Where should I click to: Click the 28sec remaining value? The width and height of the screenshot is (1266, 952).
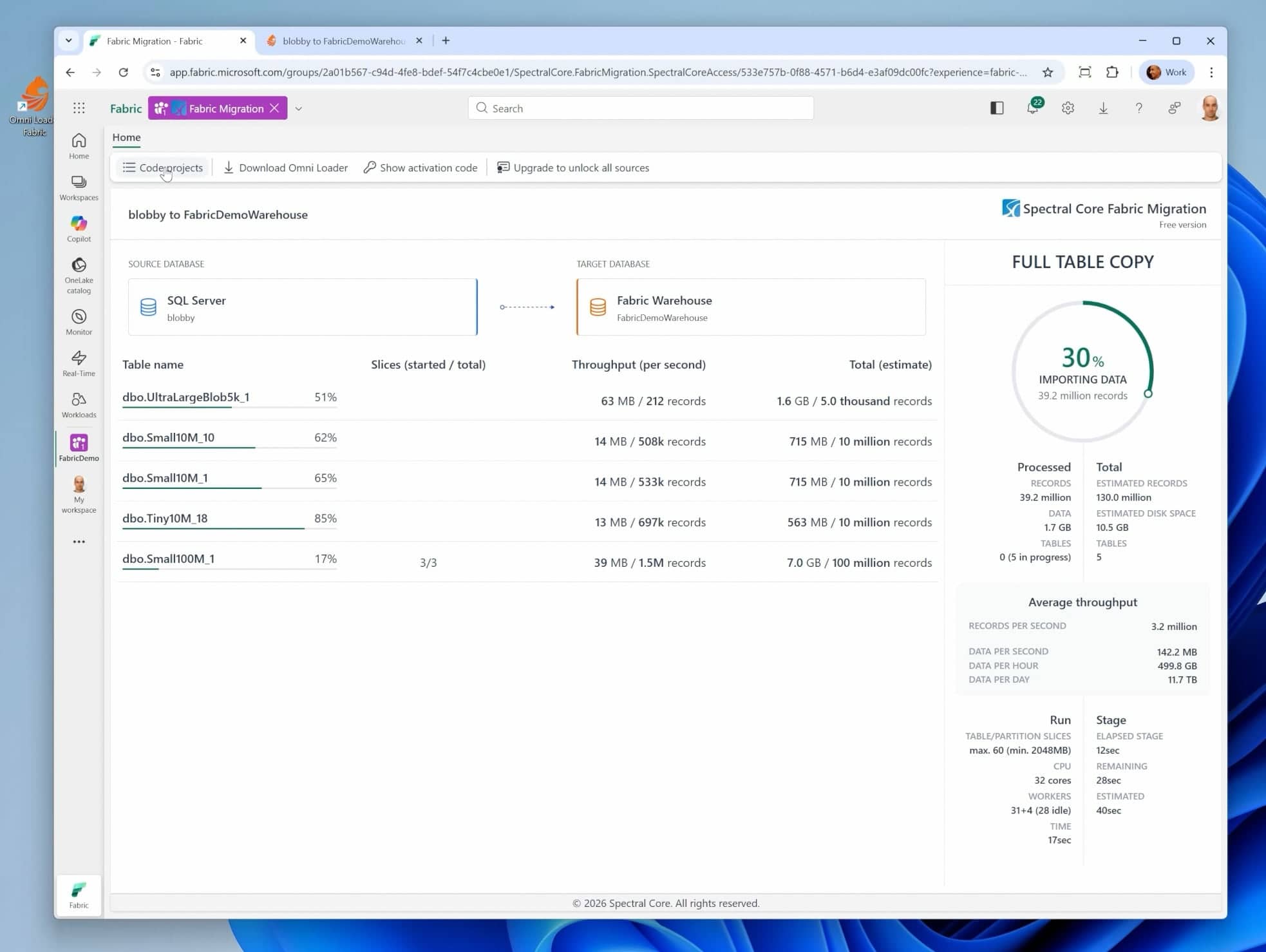[1108, 780]
